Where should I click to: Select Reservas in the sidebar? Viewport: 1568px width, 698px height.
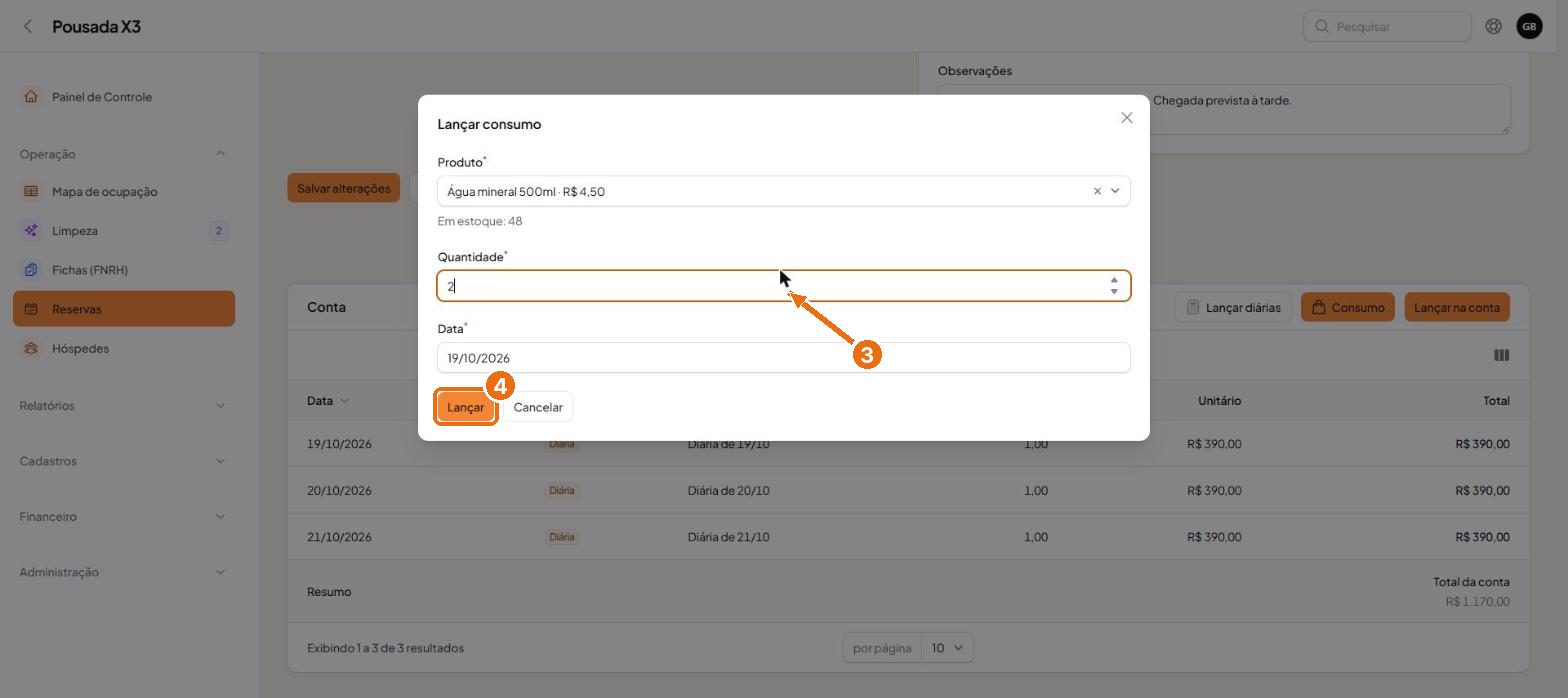(124, 309)
